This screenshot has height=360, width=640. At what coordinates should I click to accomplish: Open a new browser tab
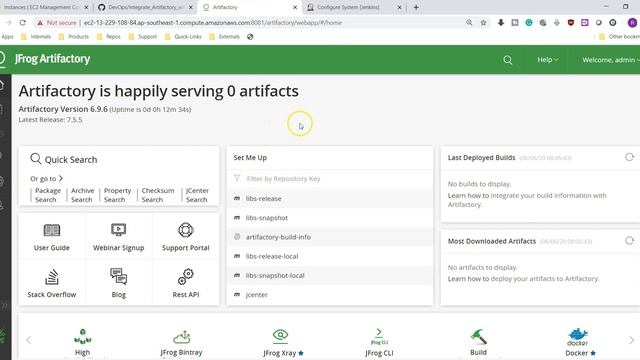click(416, 7)
